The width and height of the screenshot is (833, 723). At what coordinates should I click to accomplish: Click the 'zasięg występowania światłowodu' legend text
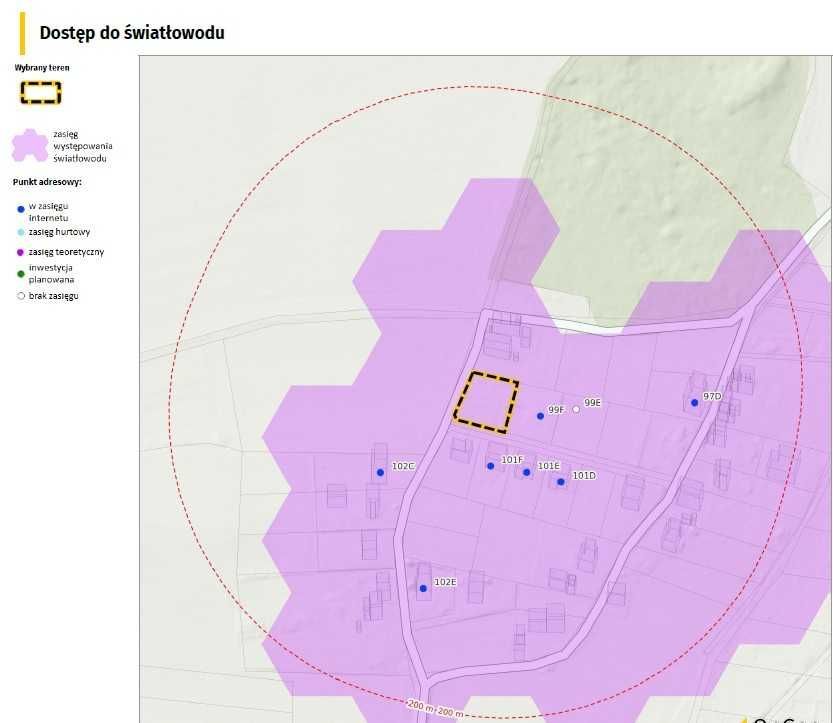tap(82, 146)
